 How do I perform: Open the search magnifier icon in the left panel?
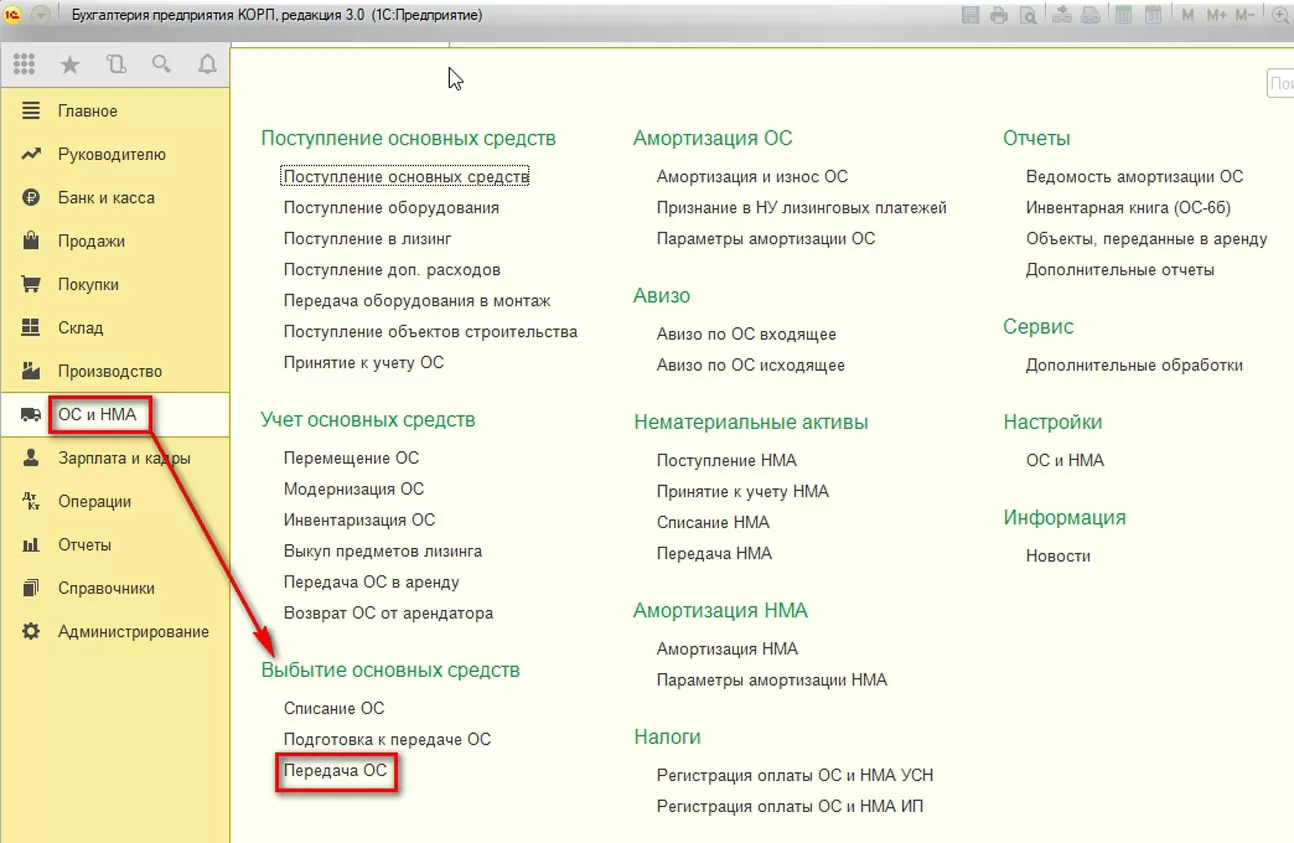161,65
